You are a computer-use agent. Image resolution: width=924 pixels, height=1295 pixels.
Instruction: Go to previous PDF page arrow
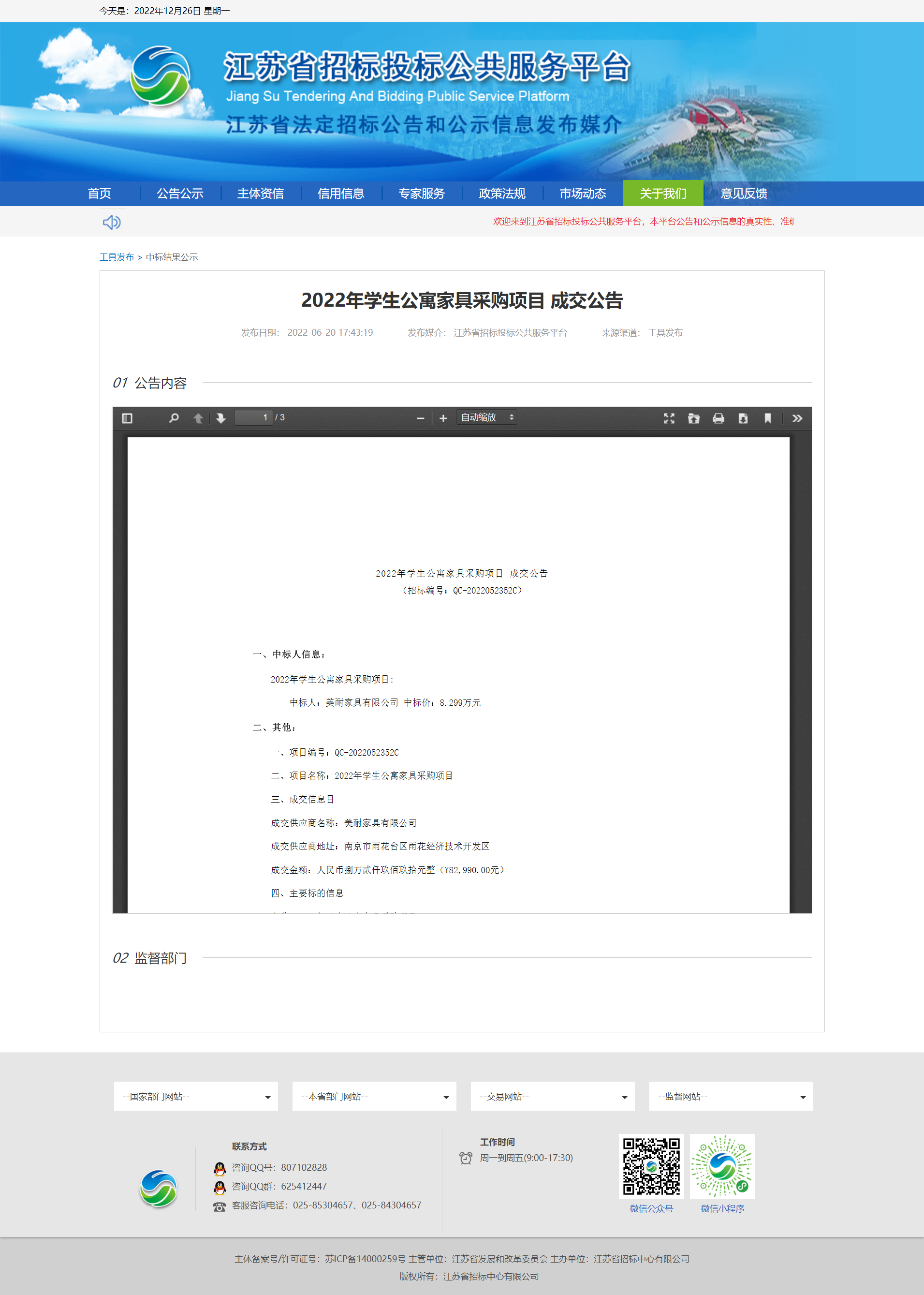198,418
